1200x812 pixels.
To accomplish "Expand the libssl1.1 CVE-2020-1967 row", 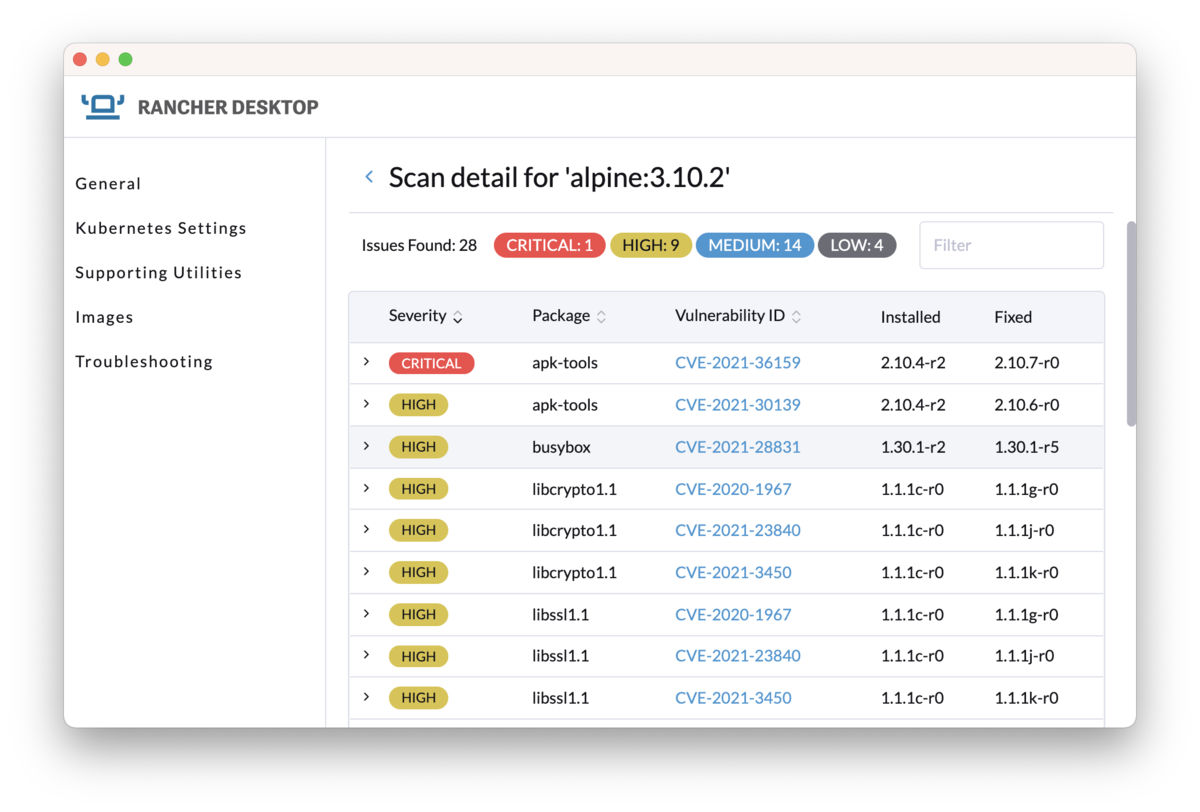I will coord(366,613).
